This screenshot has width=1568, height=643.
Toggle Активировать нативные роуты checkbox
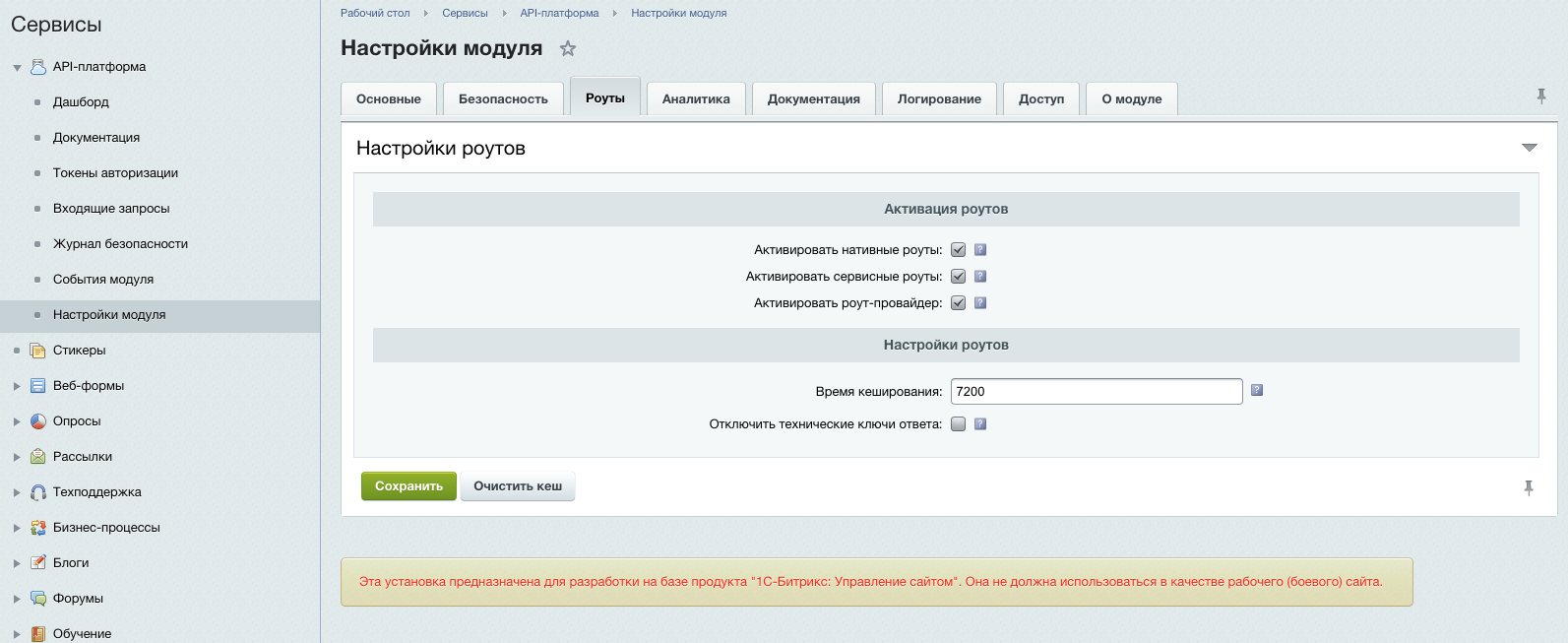[x=959, y=250]
